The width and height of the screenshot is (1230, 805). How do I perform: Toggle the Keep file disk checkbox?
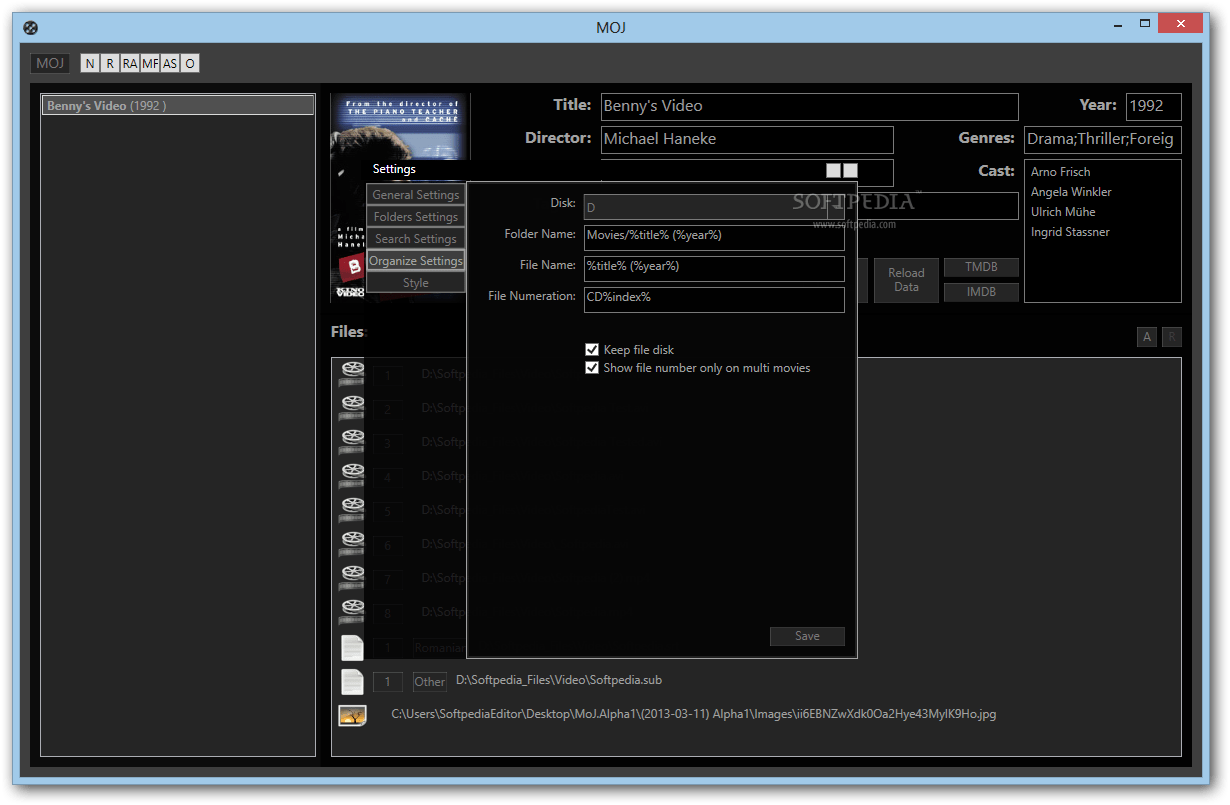click(x=592, y=350)
